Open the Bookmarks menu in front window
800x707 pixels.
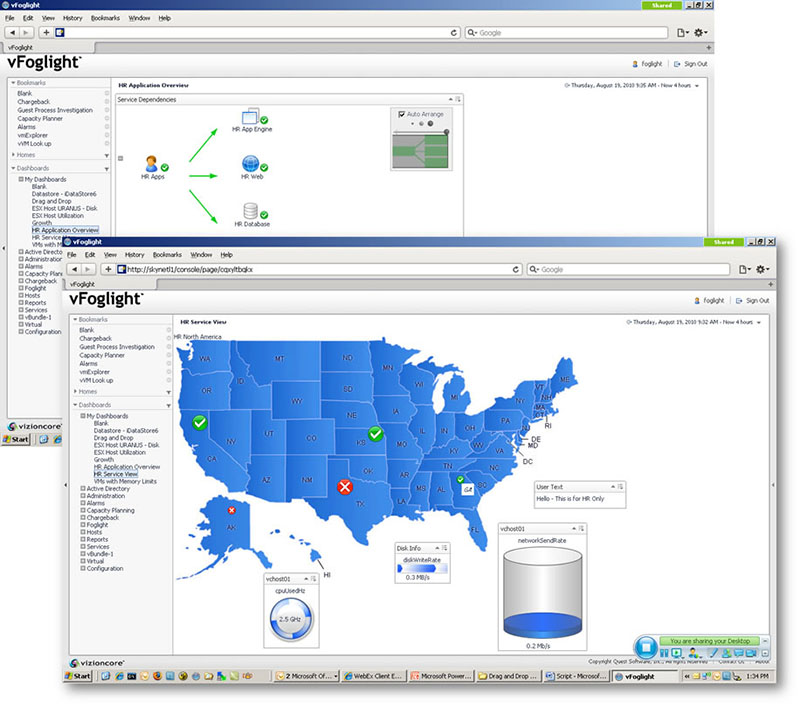(x=167, y=255)
